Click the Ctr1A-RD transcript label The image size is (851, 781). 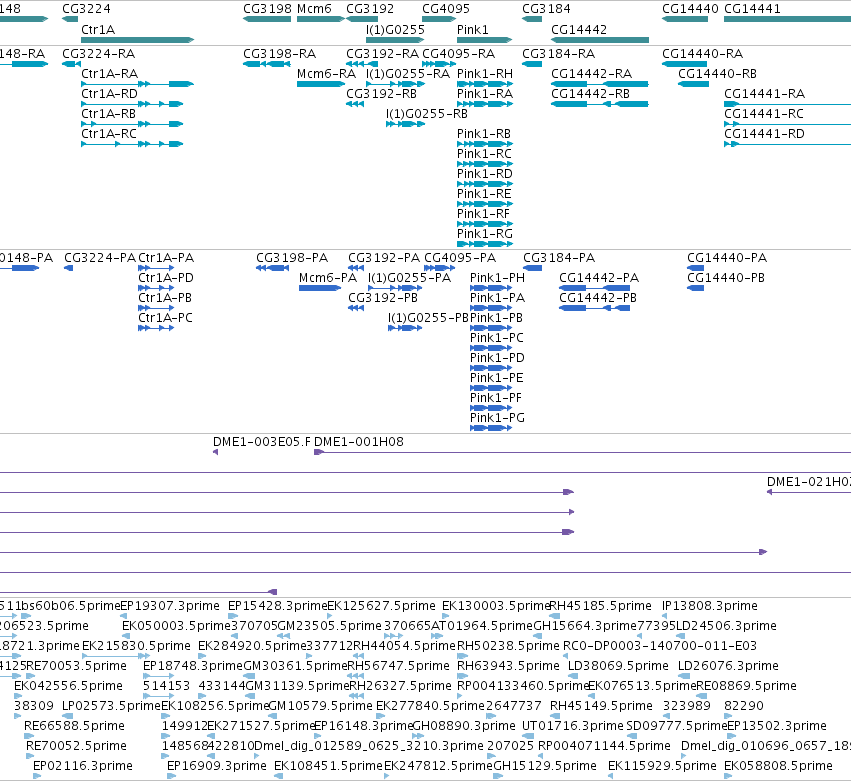point(110,94)
